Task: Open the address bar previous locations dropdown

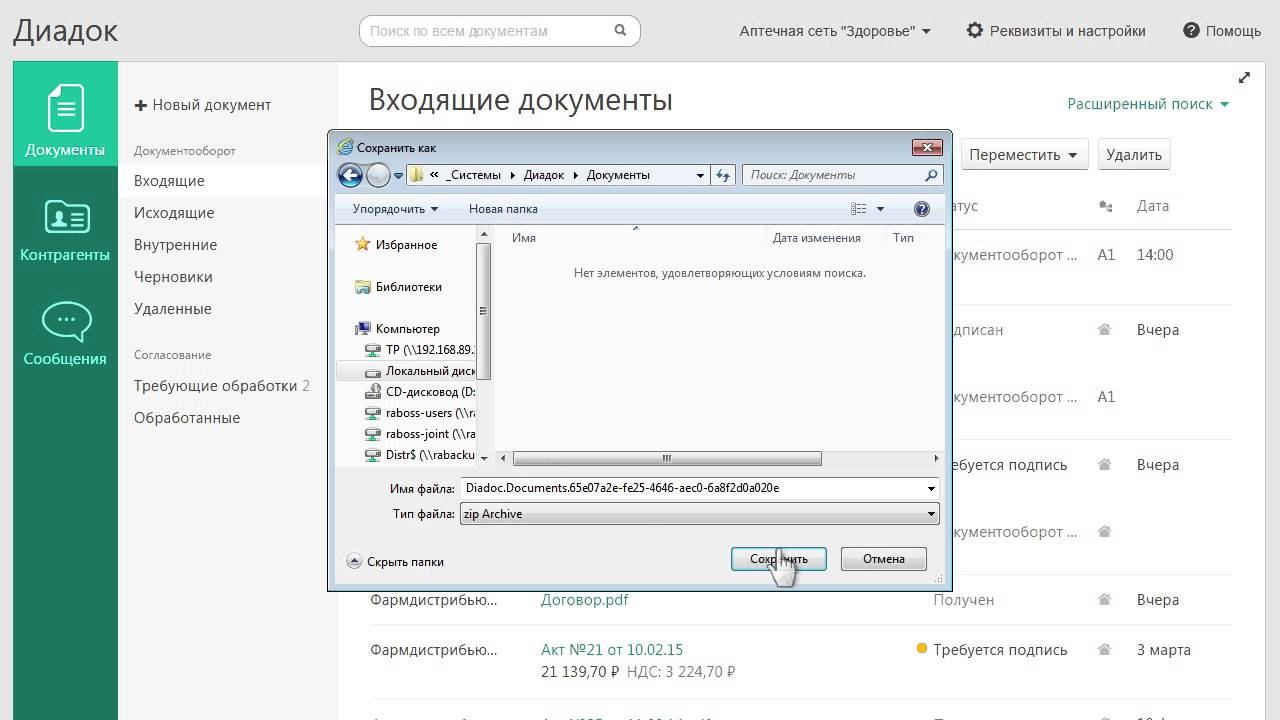Action: pos(700,175)
